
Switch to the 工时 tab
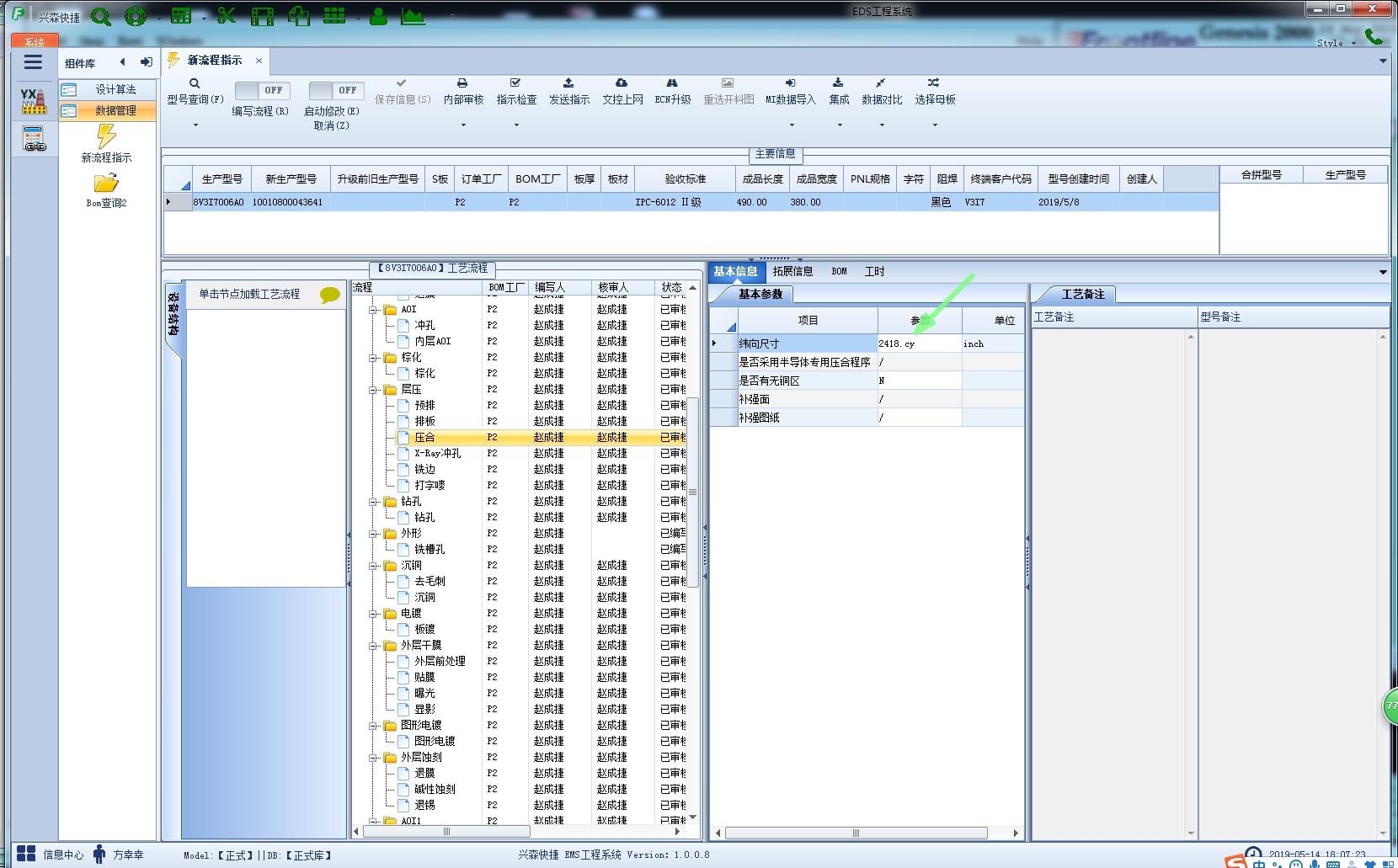[x=874, y=271]
